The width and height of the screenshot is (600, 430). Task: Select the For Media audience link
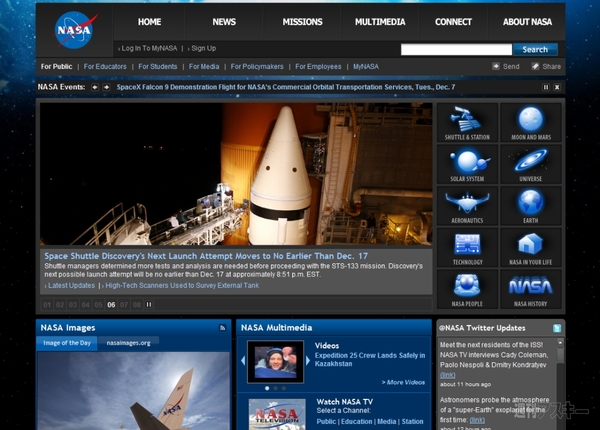(x=204, y=67)
